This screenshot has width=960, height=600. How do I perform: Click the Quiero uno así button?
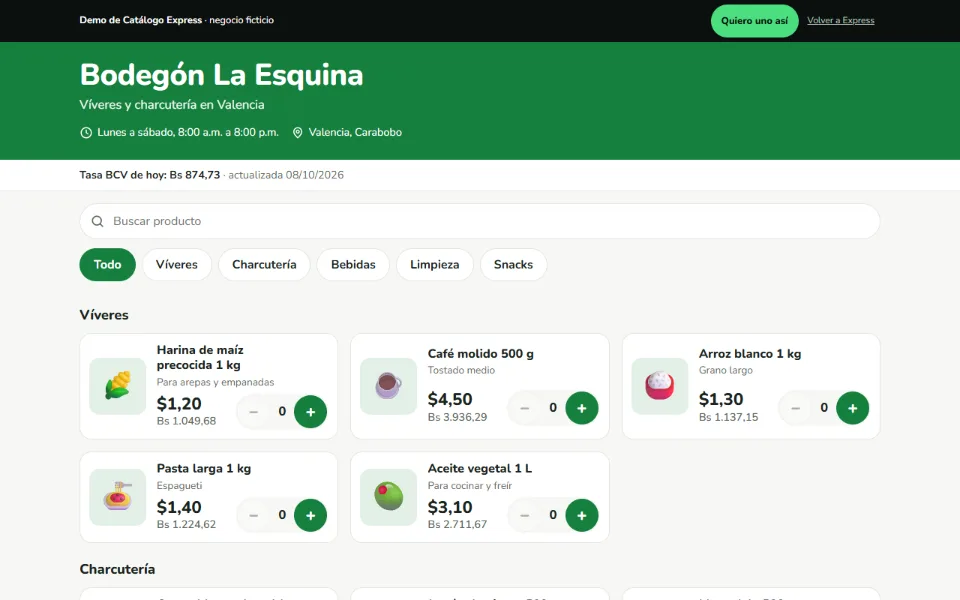coord(754,21)
